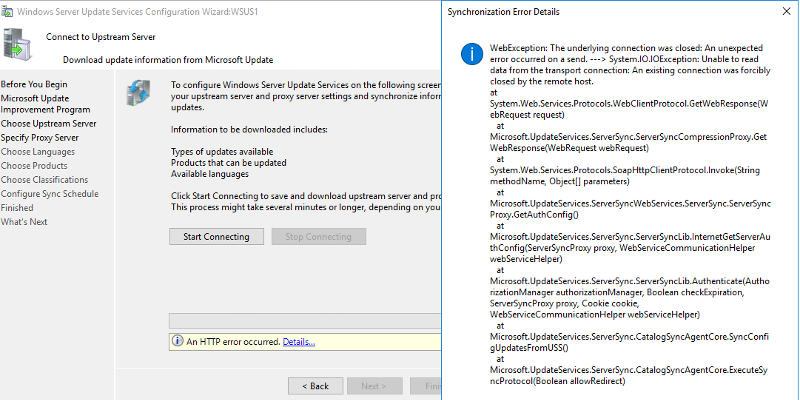Click the Back button

pyautogui.click(x=315, y=386)
